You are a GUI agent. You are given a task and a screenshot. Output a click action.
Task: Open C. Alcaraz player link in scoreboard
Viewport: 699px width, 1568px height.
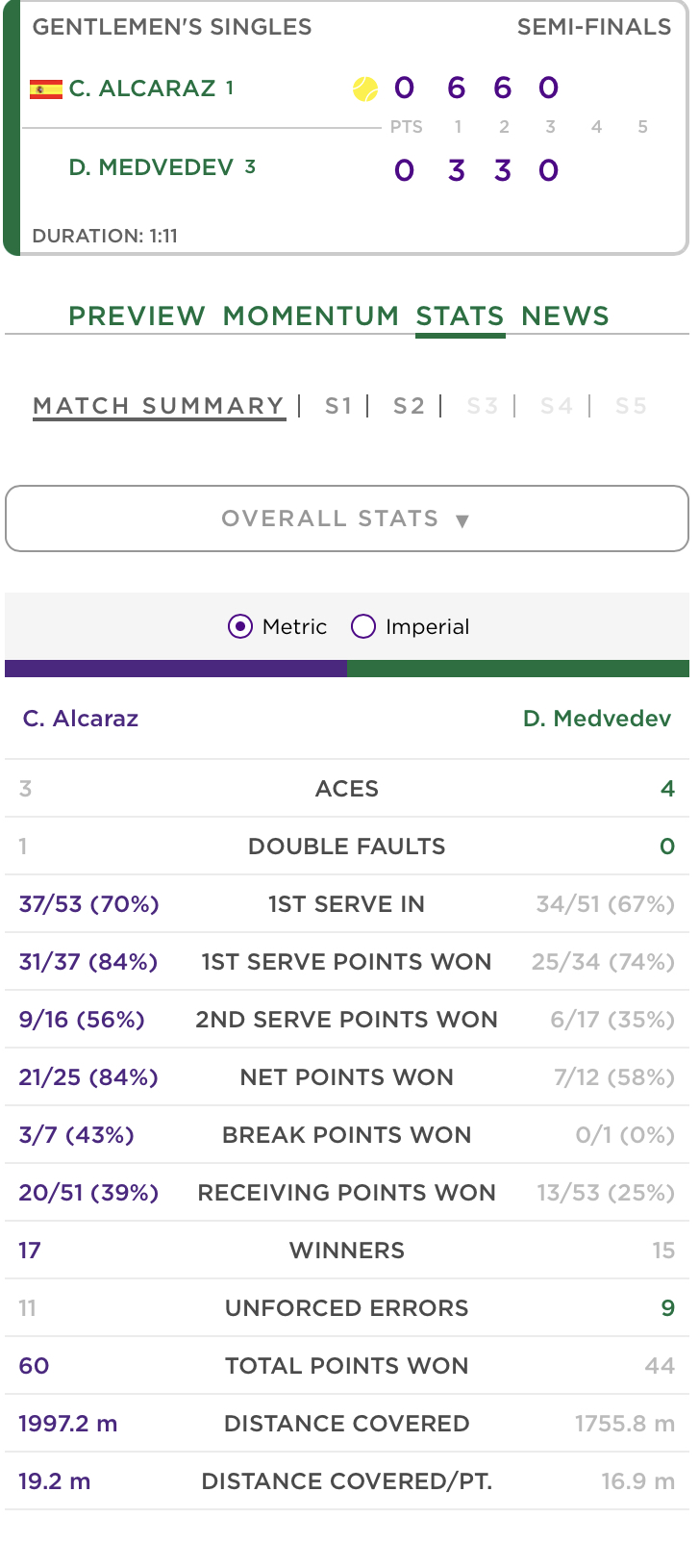tap(142, 89)
